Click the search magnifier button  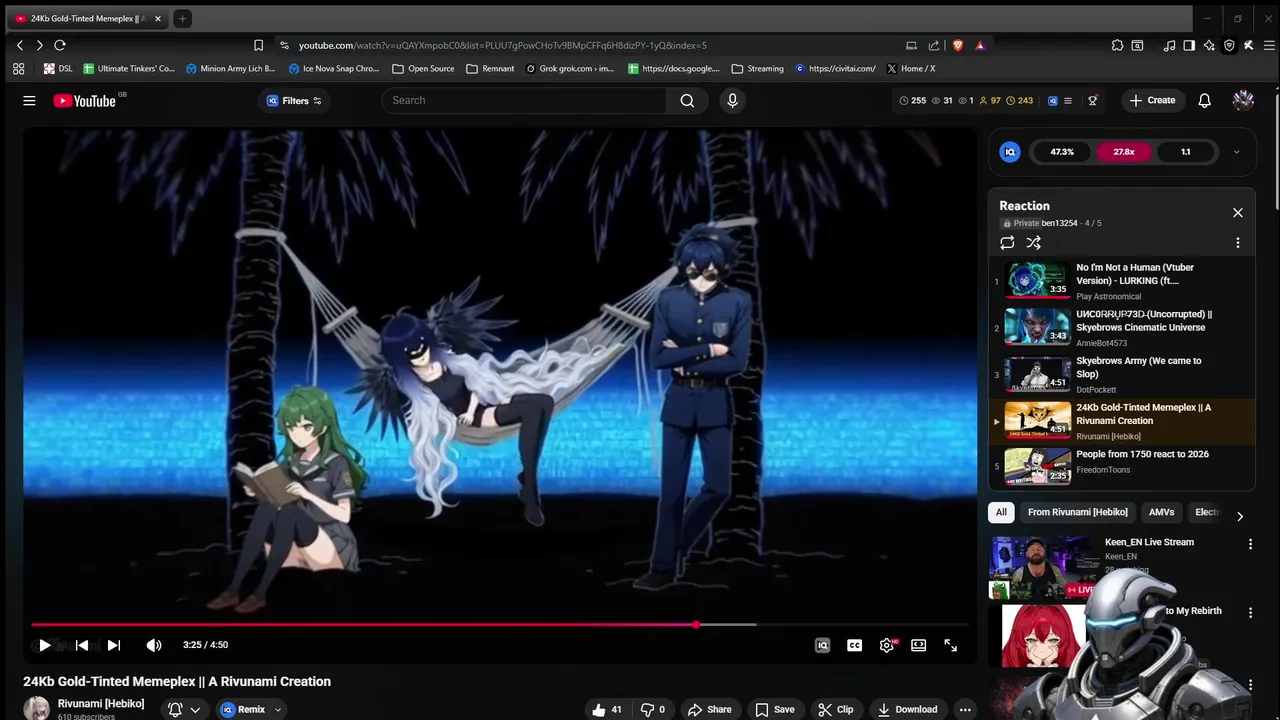687,100
